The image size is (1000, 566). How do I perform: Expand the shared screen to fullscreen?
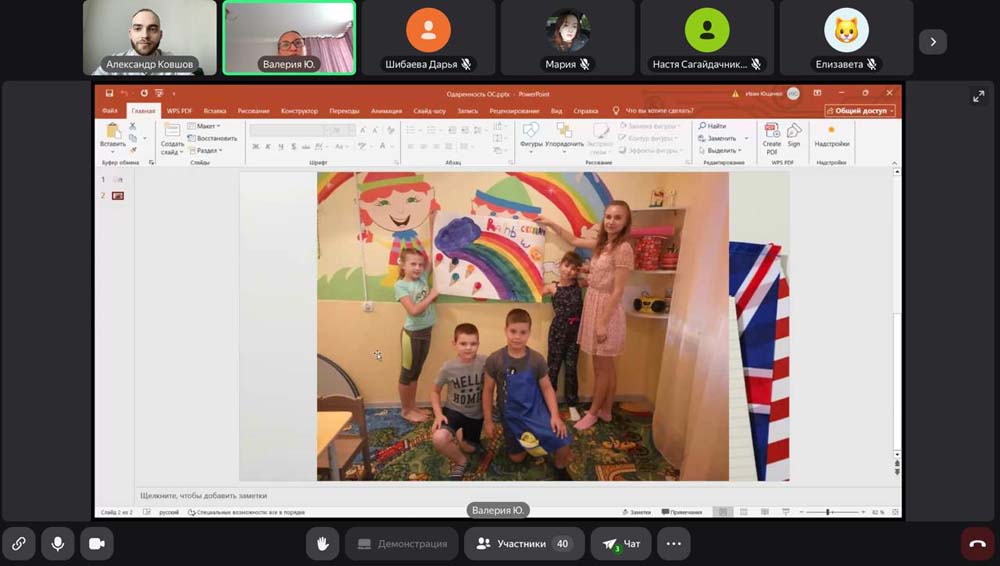[x=978, y=97]
